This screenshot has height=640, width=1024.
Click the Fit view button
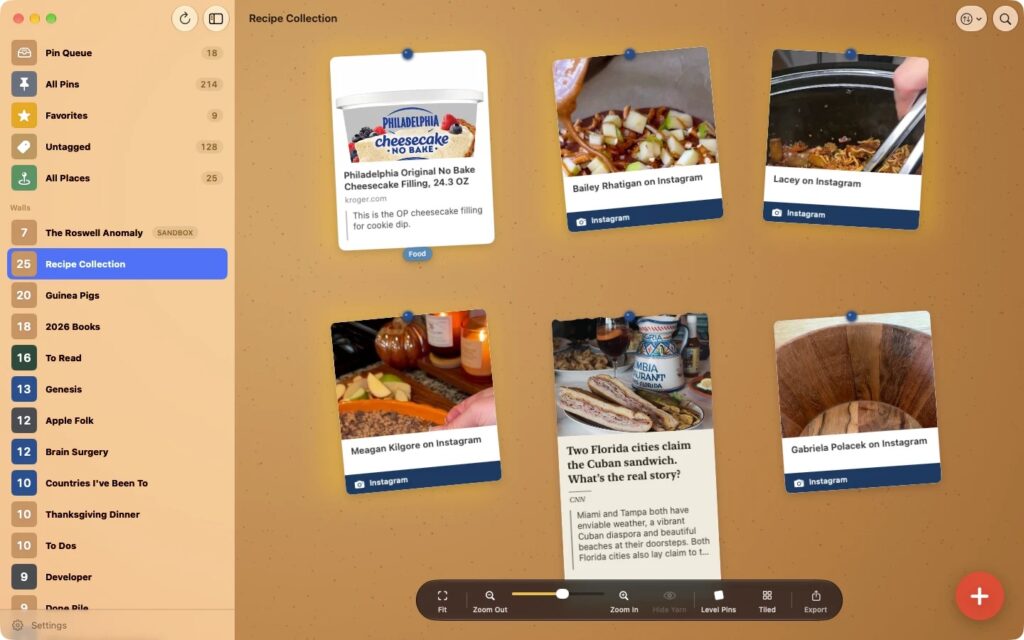(x=442, y=601)
